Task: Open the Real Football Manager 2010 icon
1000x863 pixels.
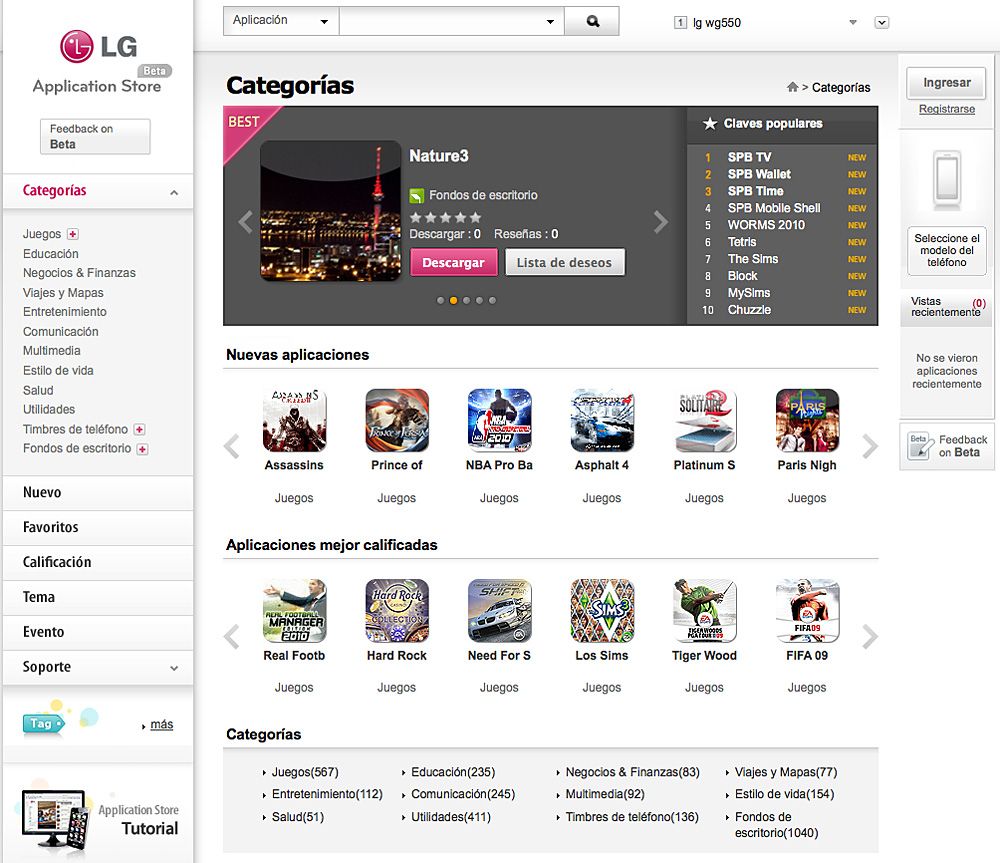Action: point(294,610)
